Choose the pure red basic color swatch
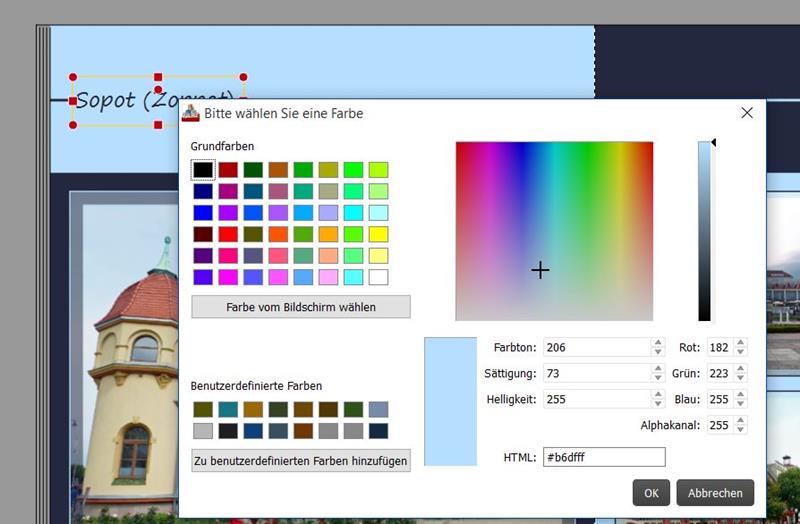The width and height of the screenshot is (800, 524). 228,234
